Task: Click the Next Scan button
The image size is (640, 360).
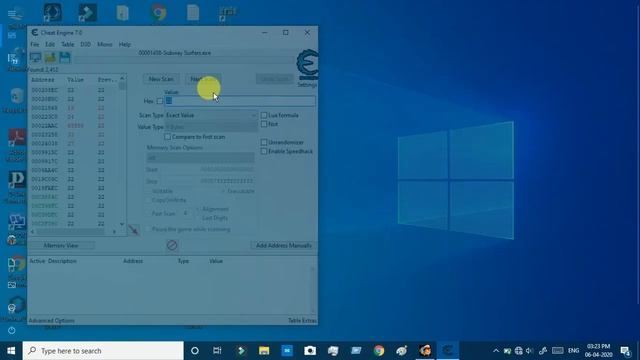Action: pyautogui.click(x=203, y=79)
